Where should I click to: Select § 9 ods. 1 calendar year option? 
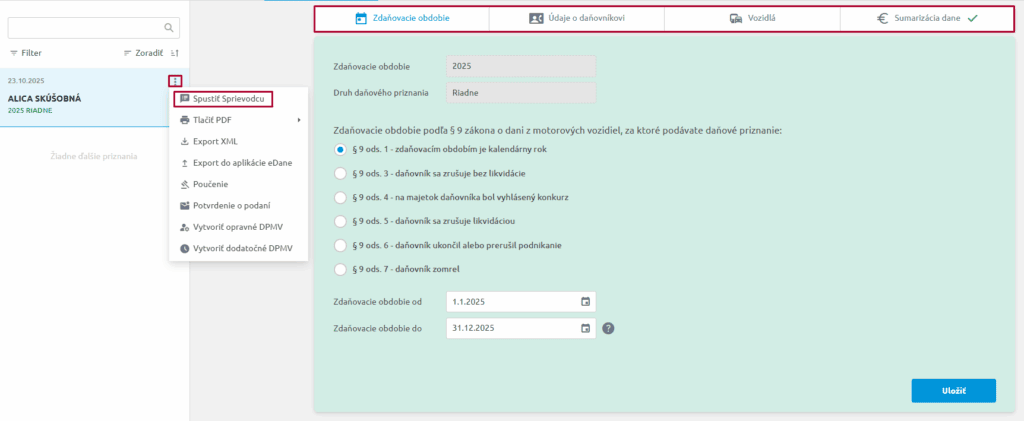click(x=341, y=149)
